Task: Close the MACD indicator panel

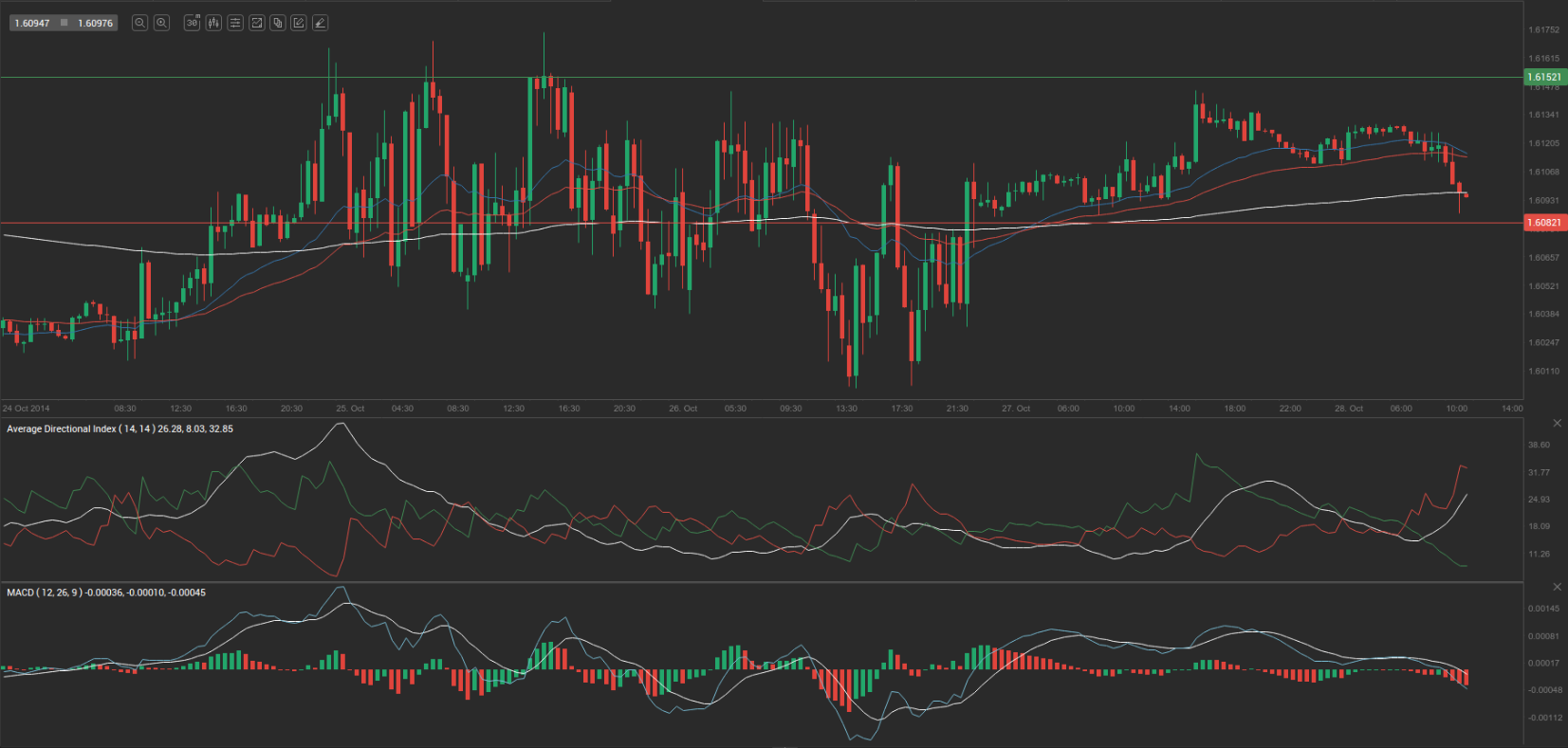Action: point(1557,587)
